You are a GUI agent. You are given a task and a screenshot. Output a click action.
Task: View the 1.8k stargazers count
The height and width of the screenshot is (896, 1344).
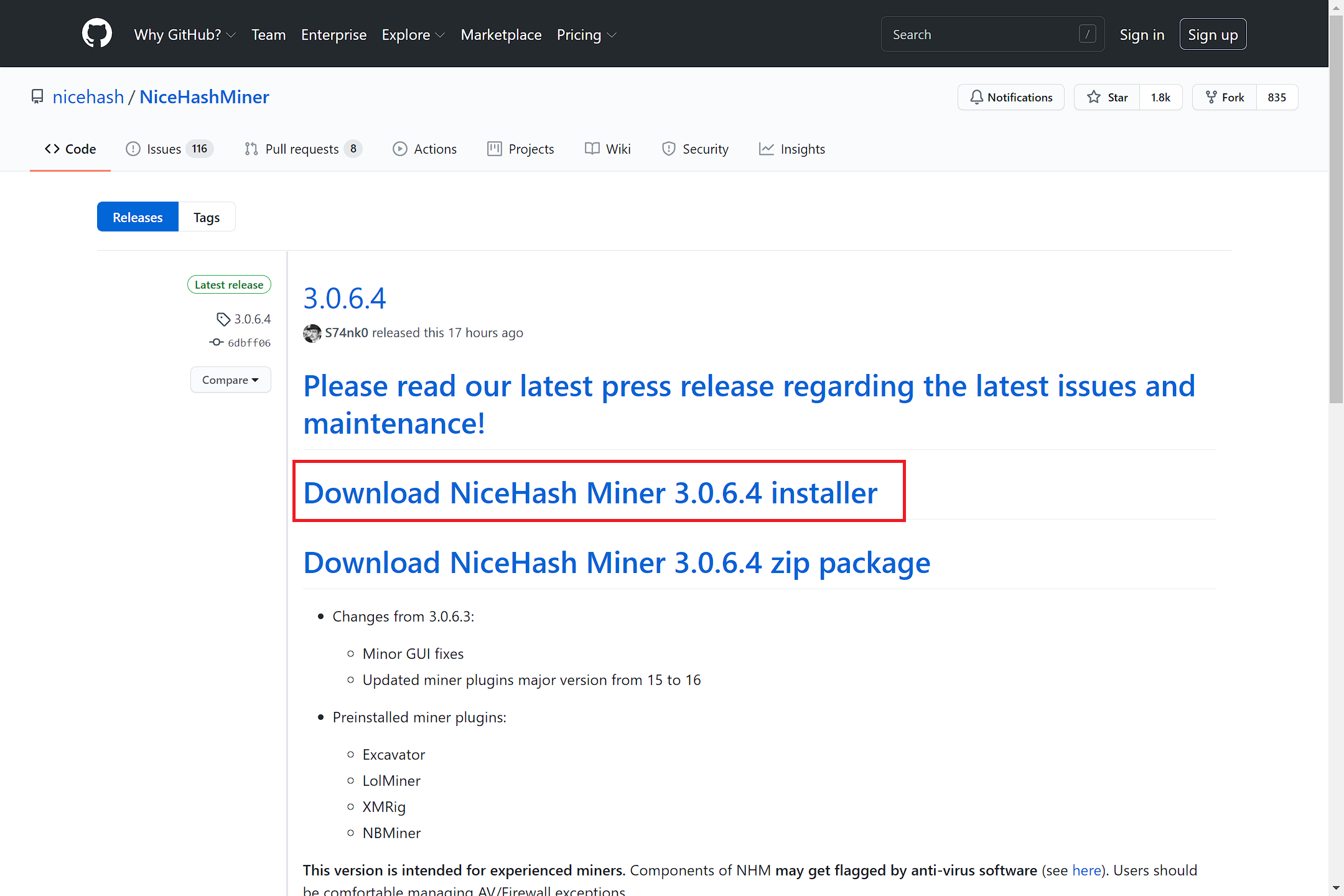(1160, 97)
